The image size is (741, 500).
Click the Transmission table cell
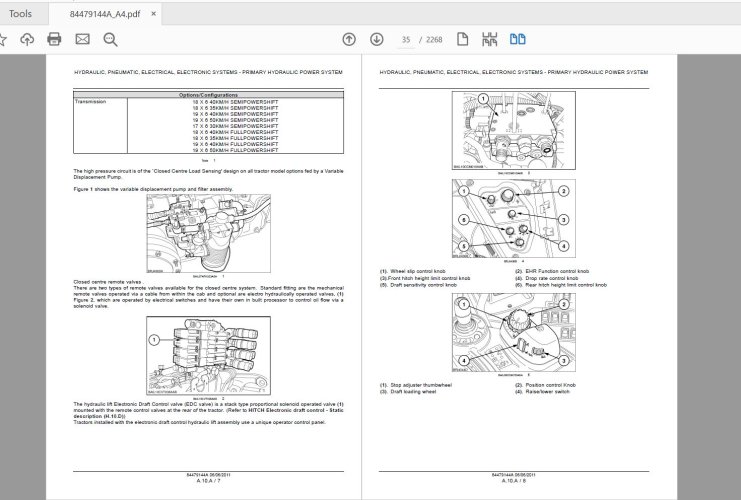coord(100,126)
